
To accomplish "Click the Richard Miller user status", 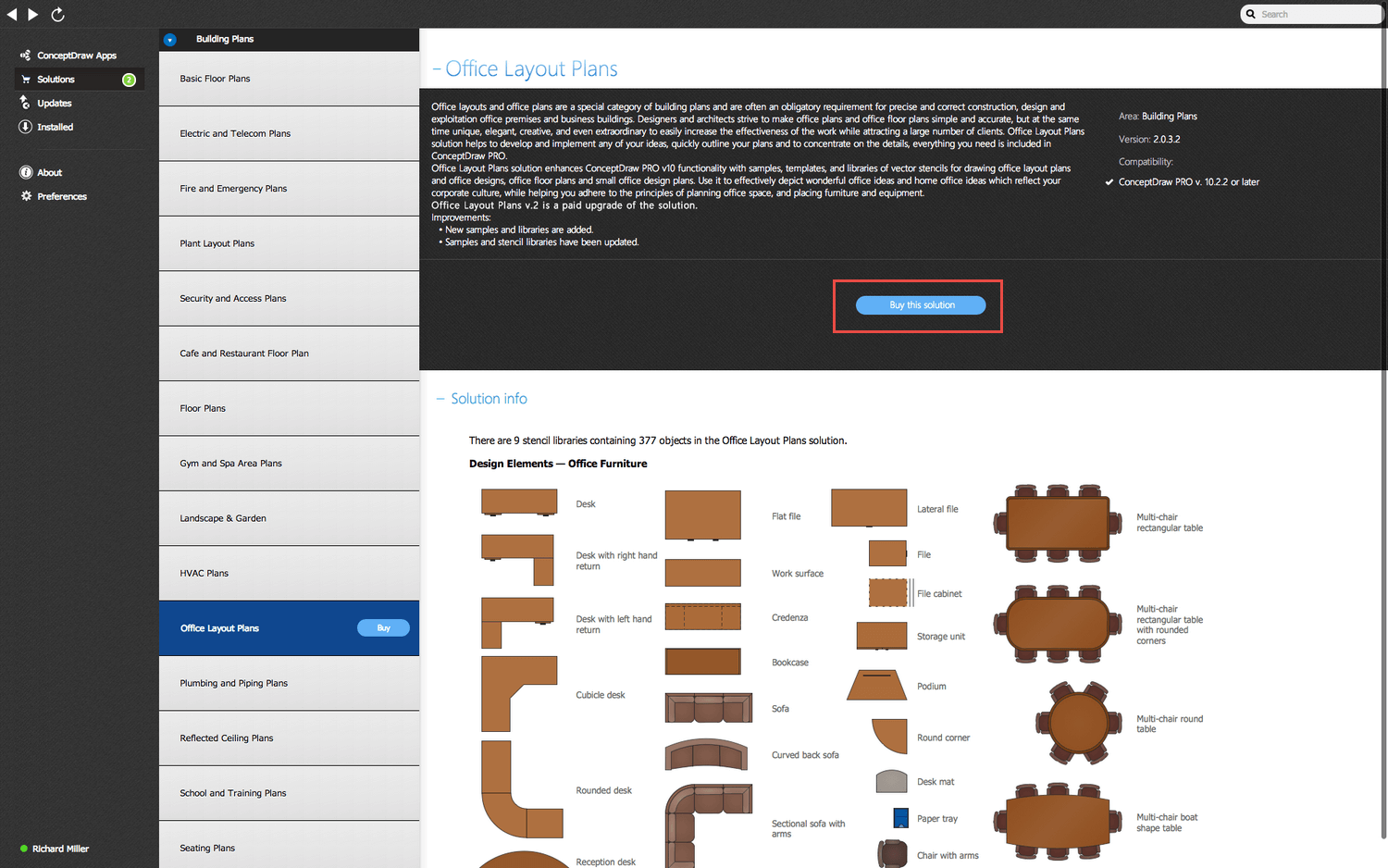I will point(55,849).
